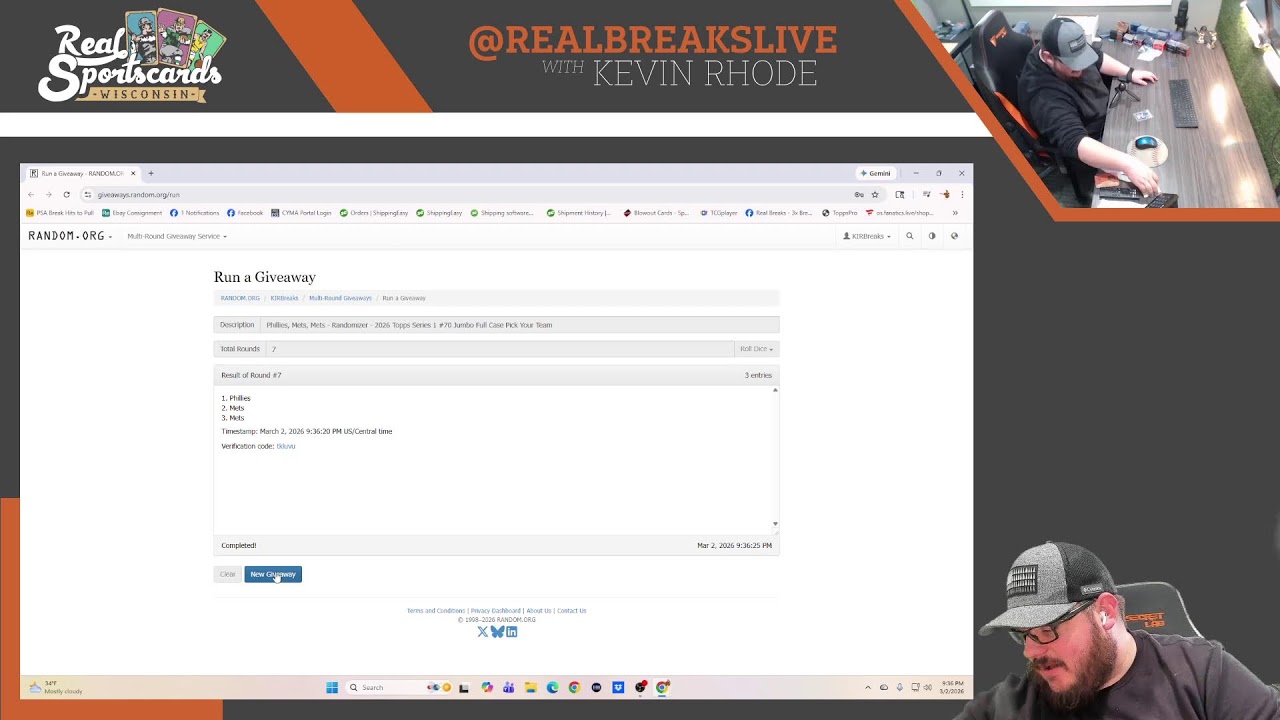
Task: Reload the giveaway page in Chrome
Action: click(x=66, y=195)
